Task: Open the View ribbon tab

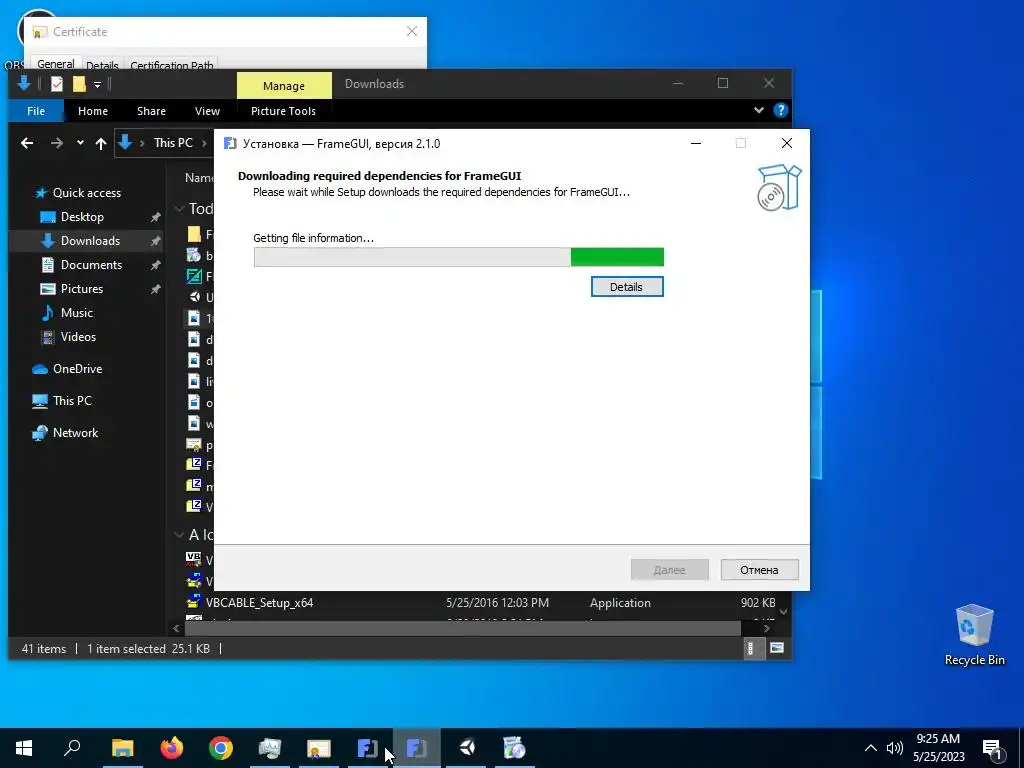Action: (x=207, y=110)
